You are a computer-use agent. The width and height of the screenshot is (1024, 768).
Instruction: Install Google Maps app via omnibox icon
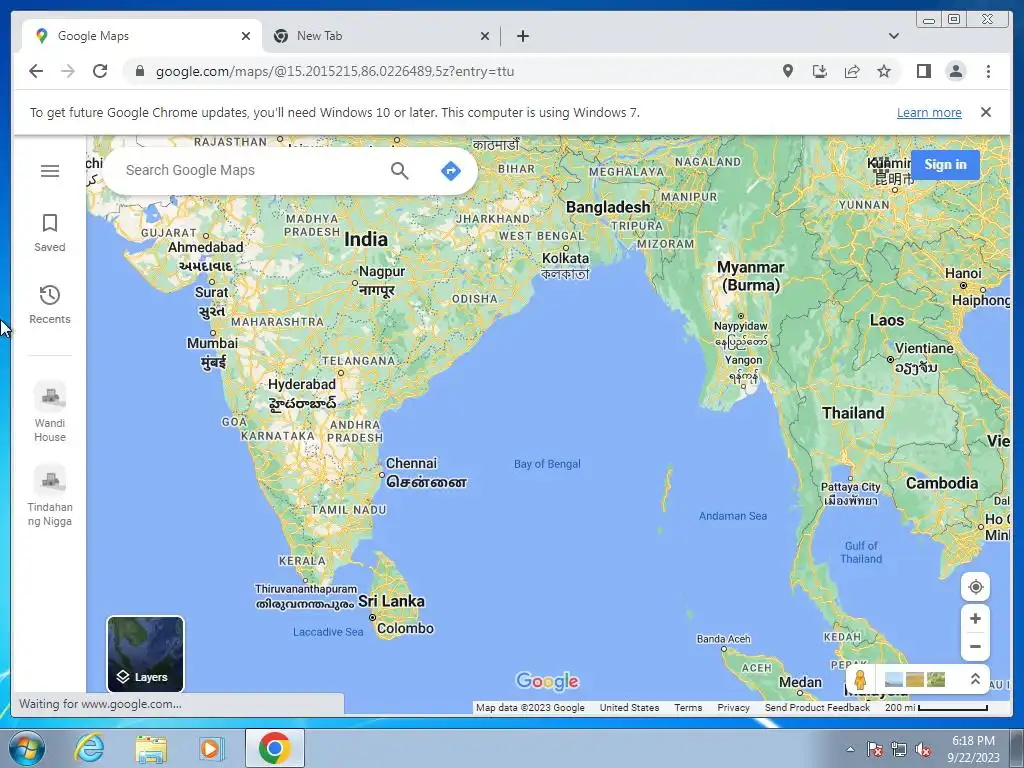(820, 71)
